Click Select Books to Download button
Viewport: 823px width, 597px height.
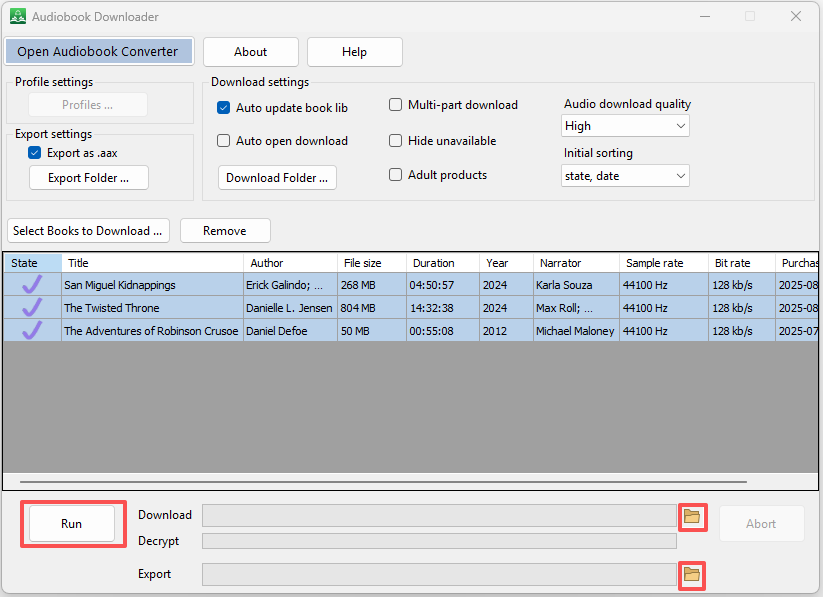tap(88, 231)
